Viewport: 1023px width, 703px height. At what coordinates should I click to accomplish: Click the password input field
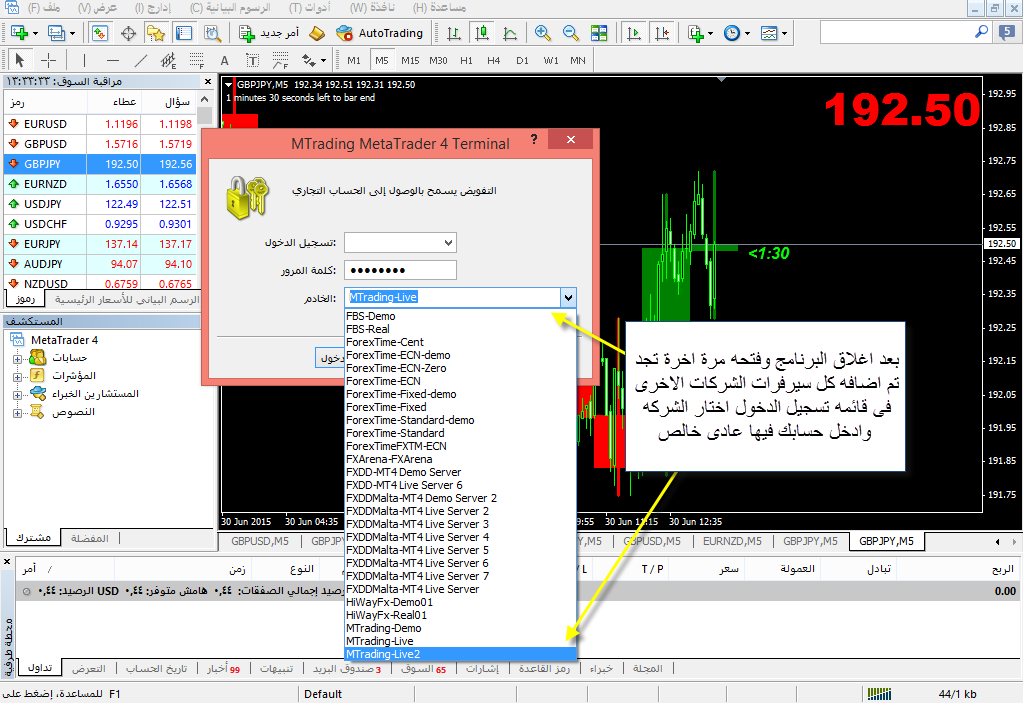pyautogui.click(x=400, y=270)
